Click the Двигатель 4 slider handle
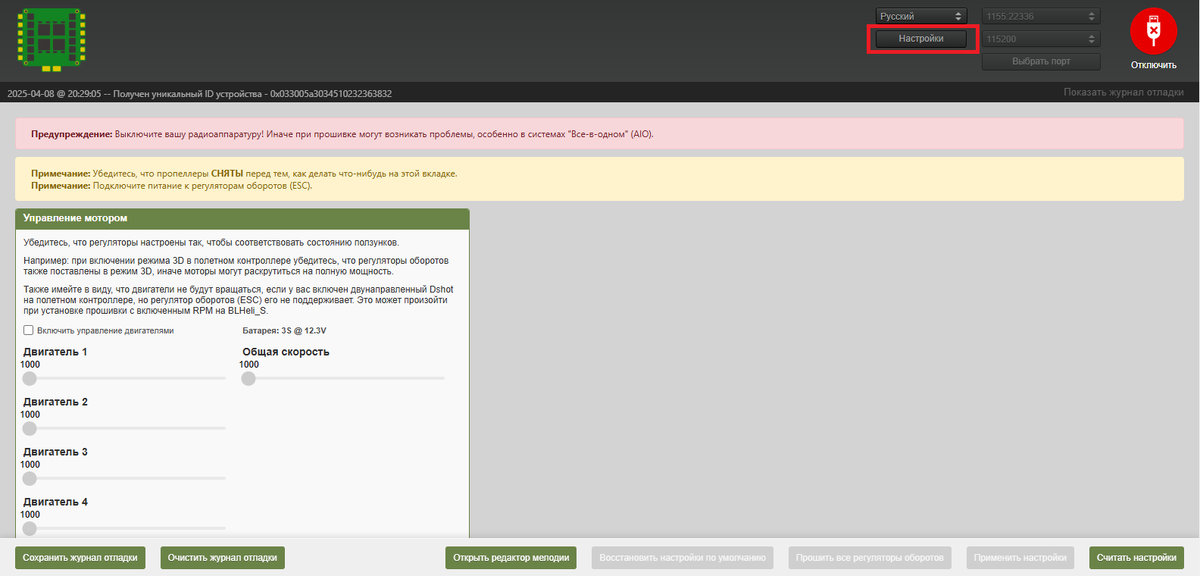This screenshot has width=1200, height=576. click(x=30, y=528)
